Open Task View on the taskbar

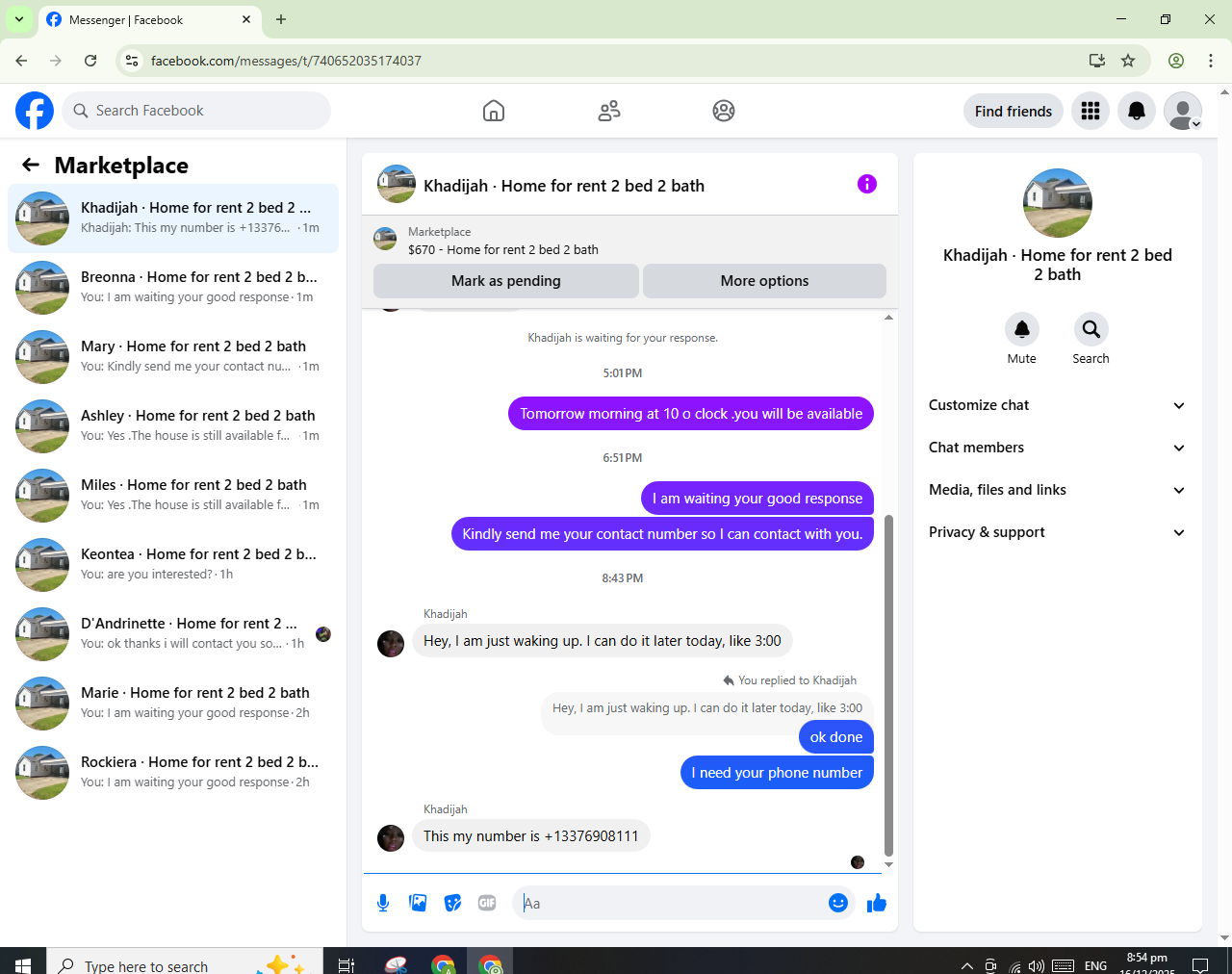[346, 964]
